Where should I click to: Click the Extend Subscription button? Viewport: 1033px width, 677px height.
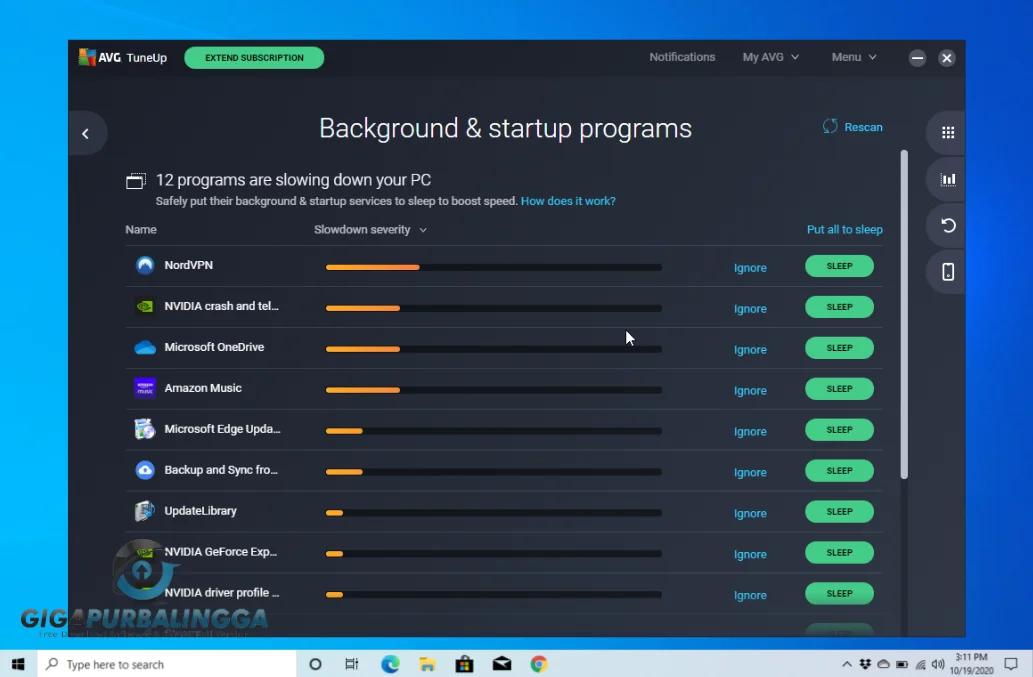click(253, 57)
